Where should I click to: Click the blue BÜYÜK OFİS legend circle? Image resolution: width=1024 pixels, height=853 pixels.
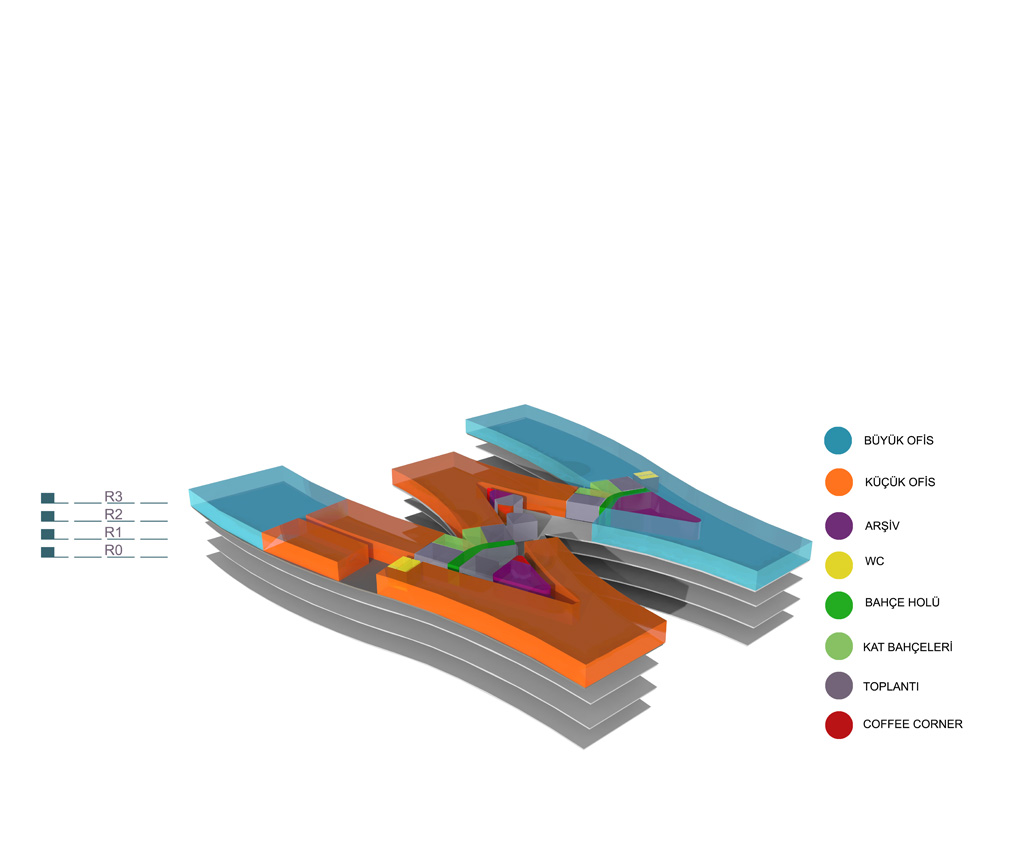[838, 440]
